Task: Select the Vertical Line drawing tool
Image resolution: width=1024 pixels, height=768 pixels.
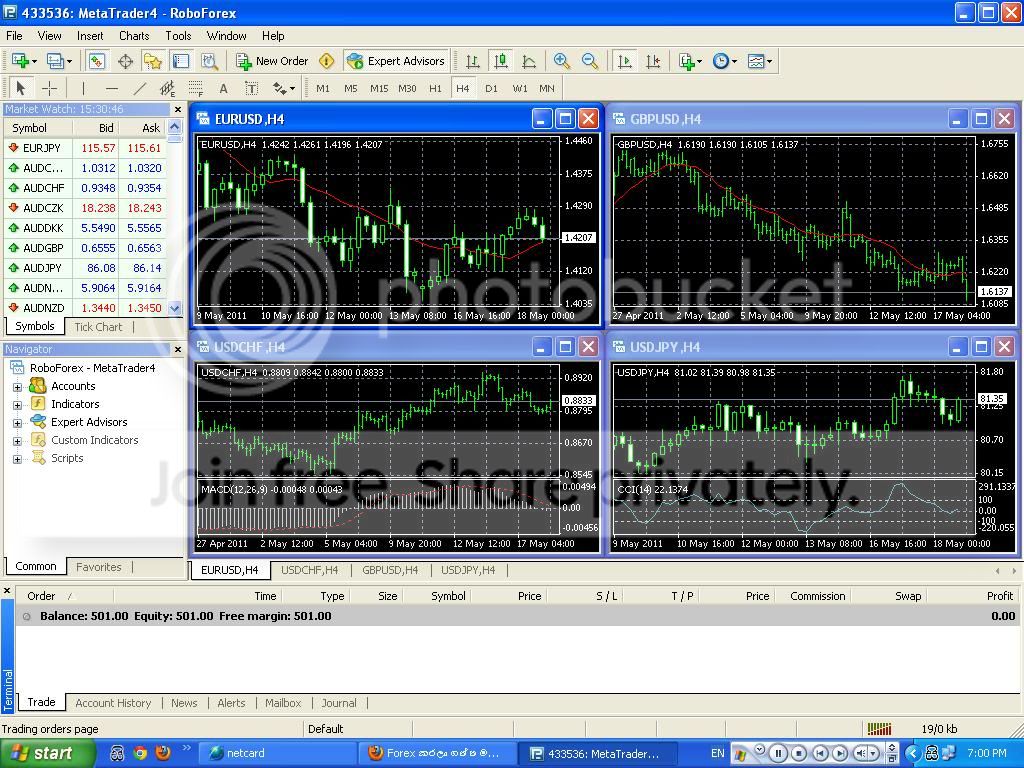Action: (x=83, y=88)
